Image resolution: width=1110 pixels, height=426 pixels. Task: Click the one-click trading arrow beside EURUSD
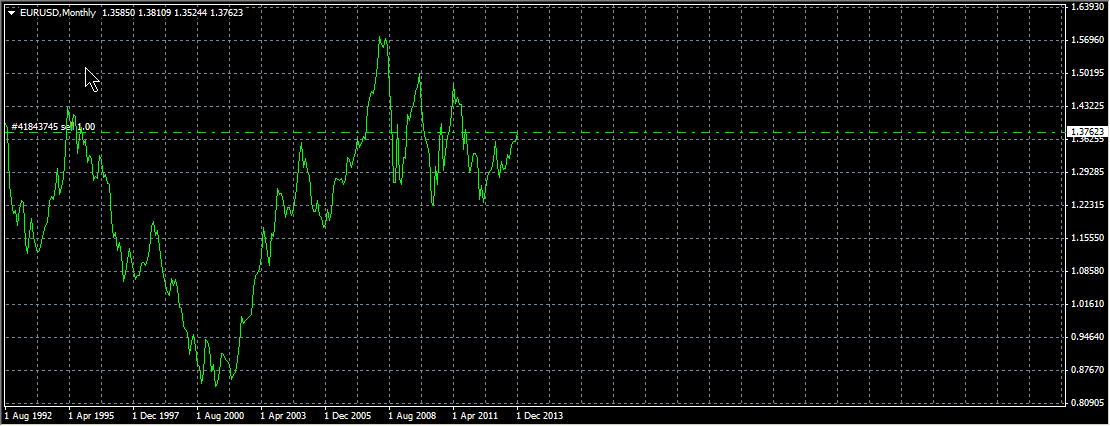pos(11,13)
